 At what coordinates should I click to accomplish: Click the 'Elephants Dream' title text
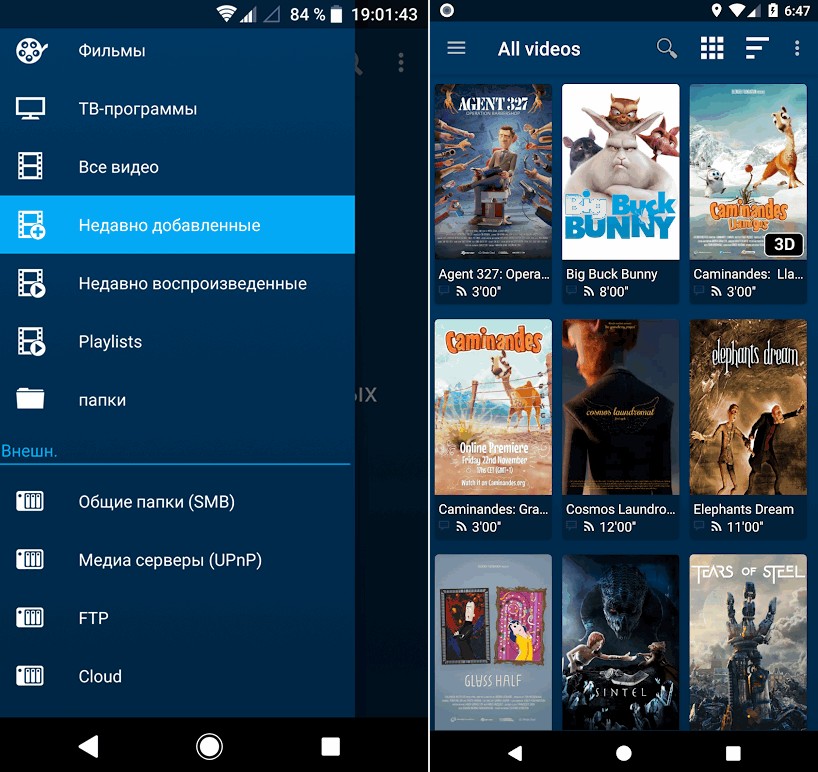pos(743,509)
